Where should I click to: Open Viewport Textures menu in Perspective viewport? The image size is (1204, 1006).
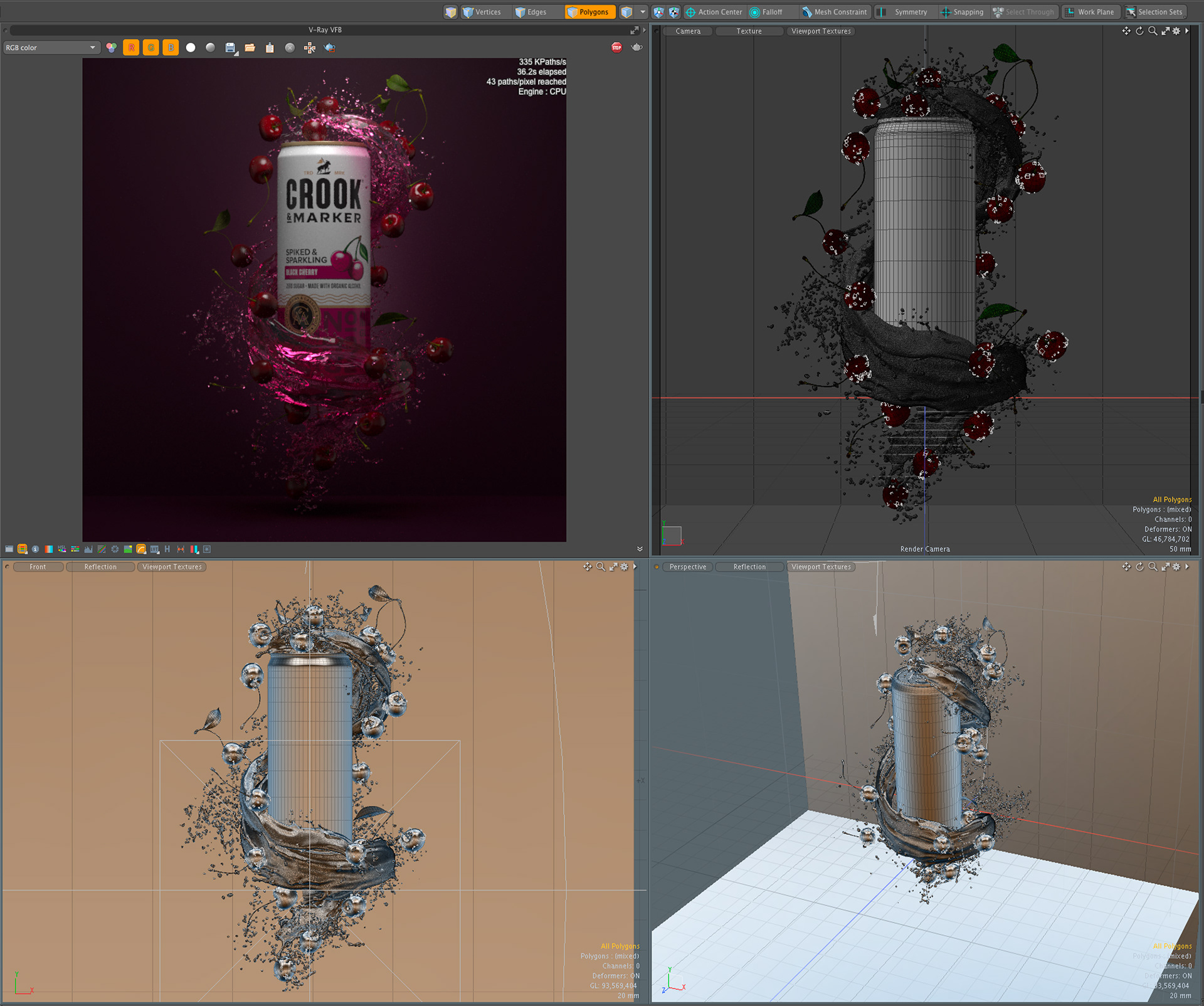[821, 567]
